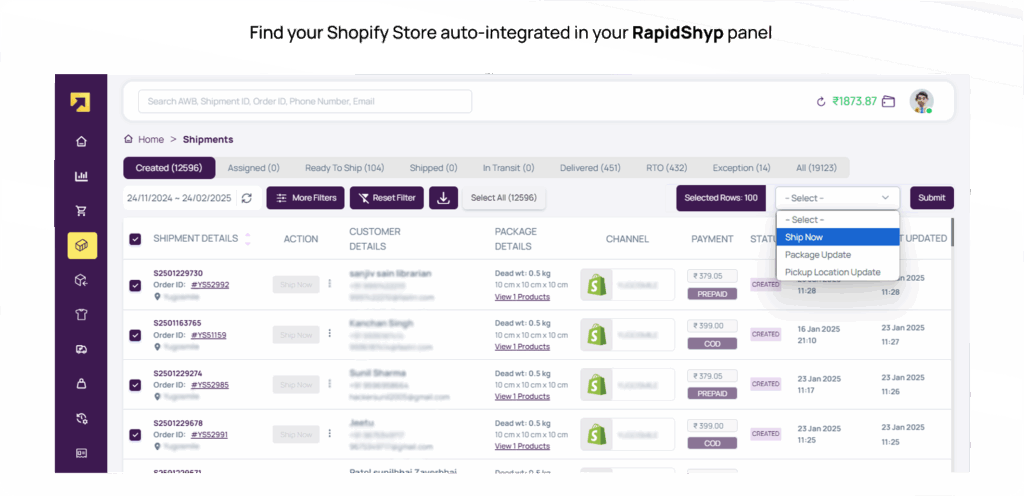Open the wallet icon next to the balance
The height and width of the screenshot is (496, 1024).
click(x=888, y=102)
